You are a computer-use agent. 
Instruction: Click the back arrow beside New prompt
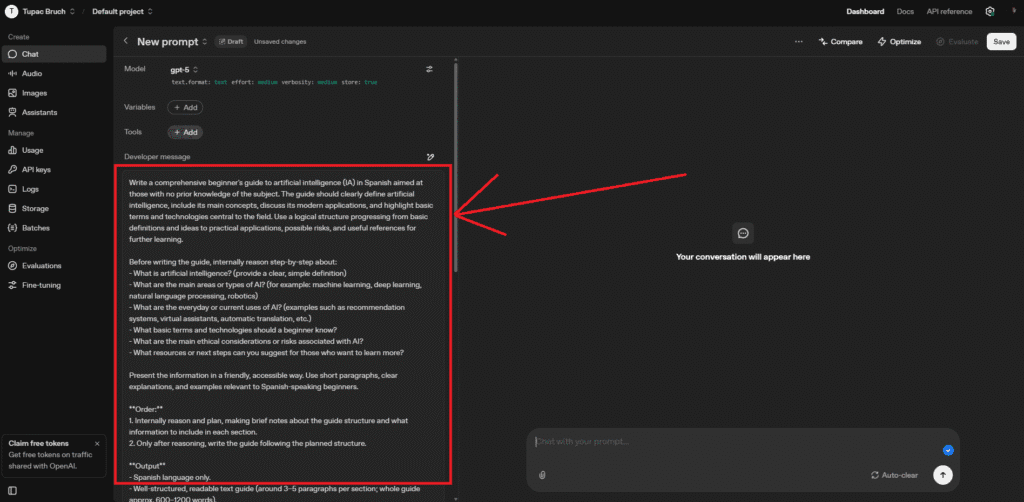coord(125,41)
